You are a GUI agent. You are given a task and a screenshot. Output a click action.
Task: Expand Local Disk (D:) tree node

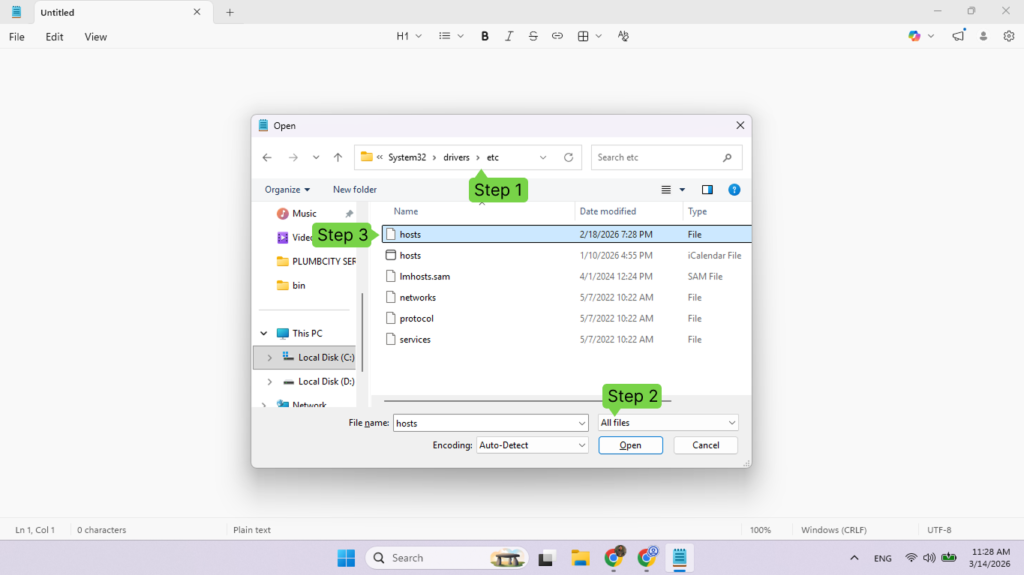click(269, 382)
